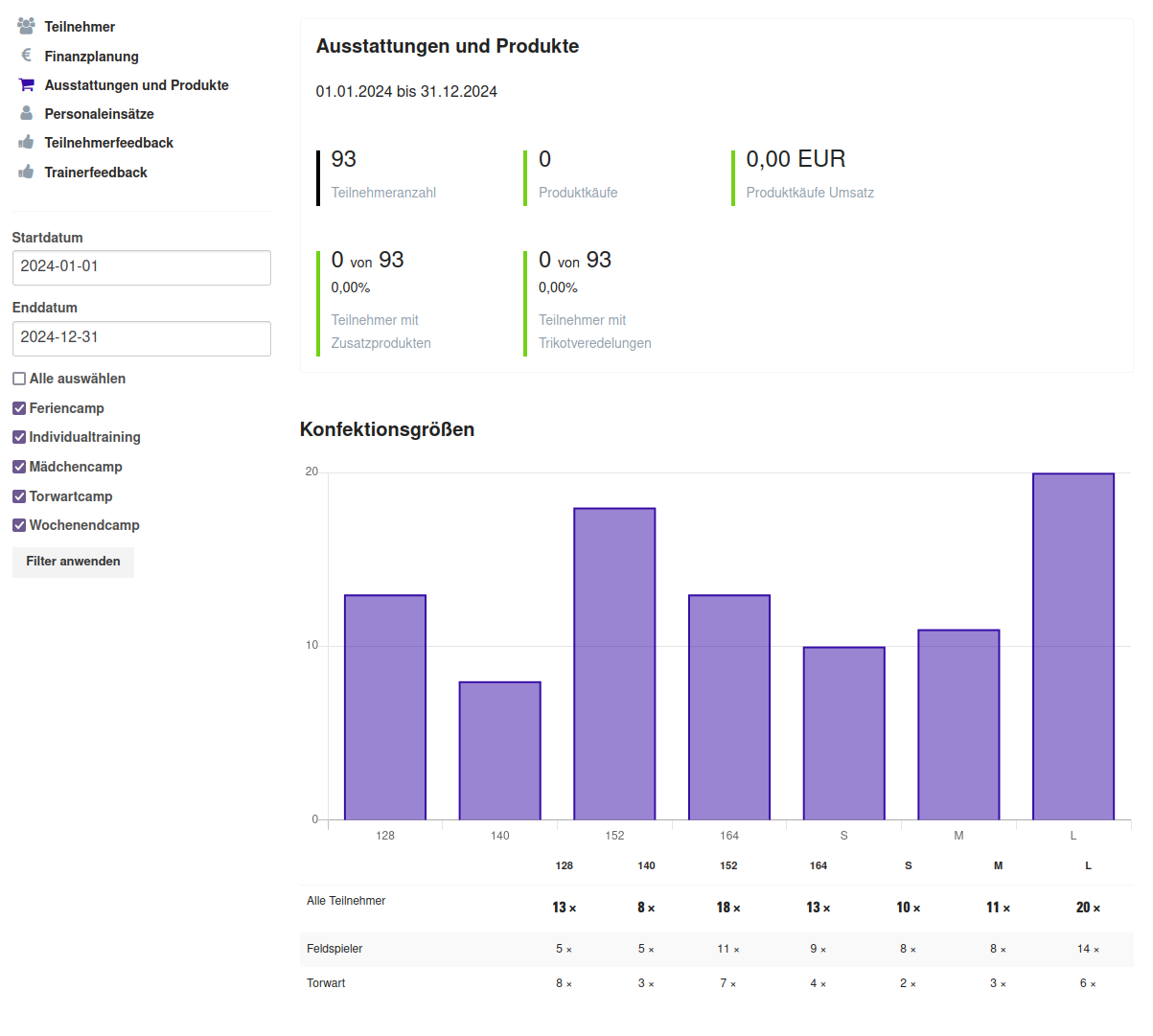Click thumbs-up icon beside Trainerfeedback

[x=26, y=172]
